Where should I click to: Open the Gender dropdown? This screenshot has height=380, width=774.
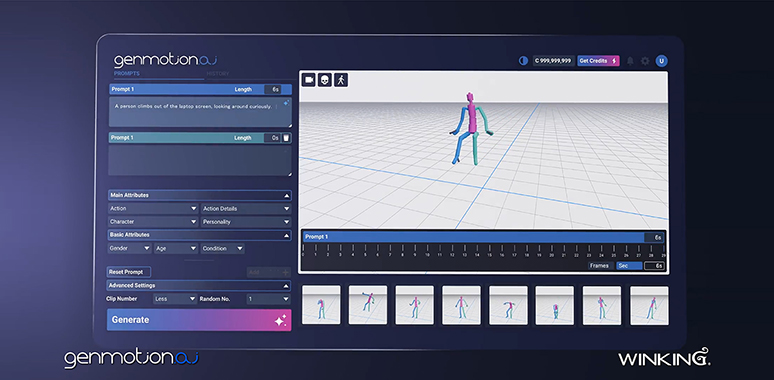(130, 249)
